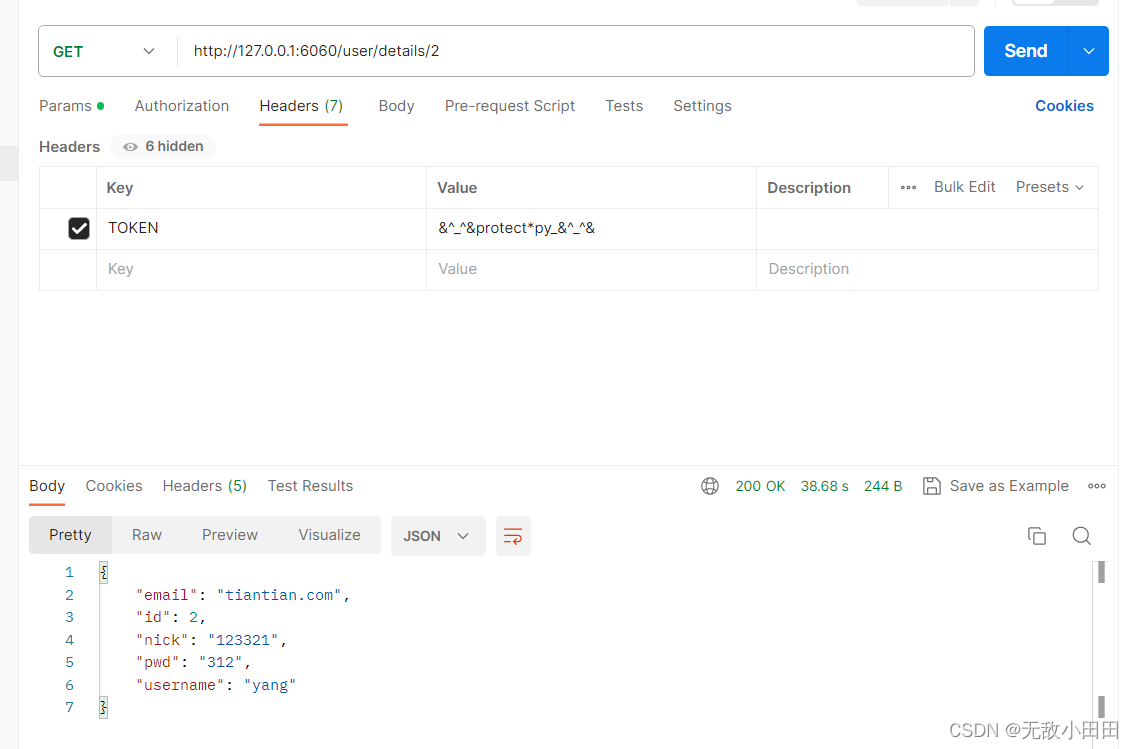Change response format via the JSON dropdown
1133x749 pixels.
[438, 536]
